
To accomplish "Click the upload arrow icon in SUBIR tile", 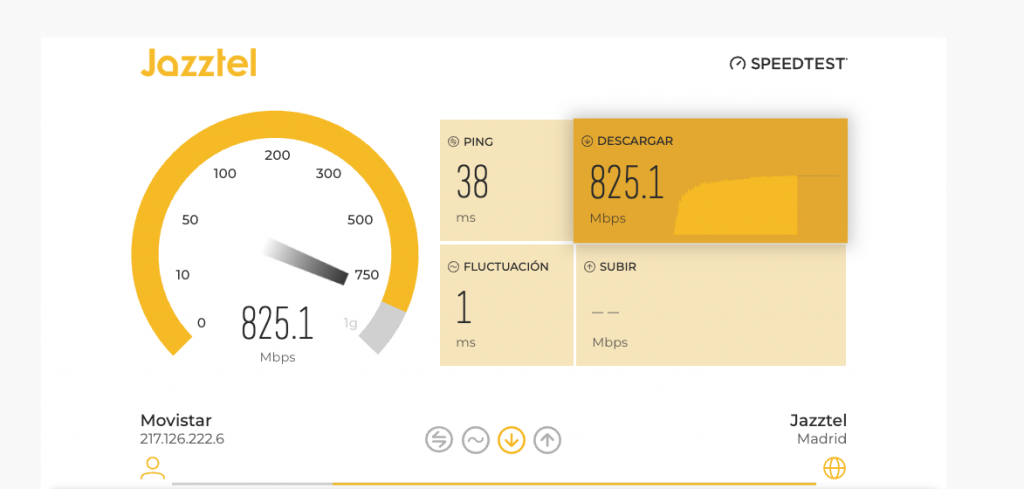I will 589,266.
